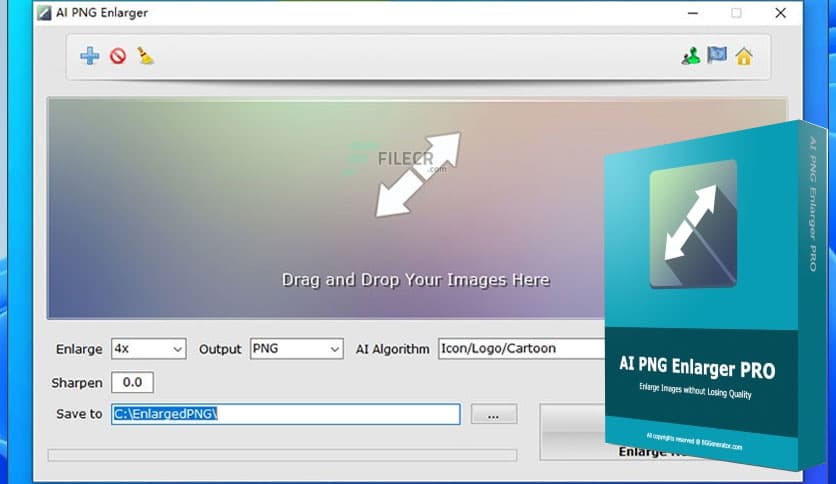Open the Output PNG format dropdown
This screenshot has width=836, height=484.
[296, 349]
